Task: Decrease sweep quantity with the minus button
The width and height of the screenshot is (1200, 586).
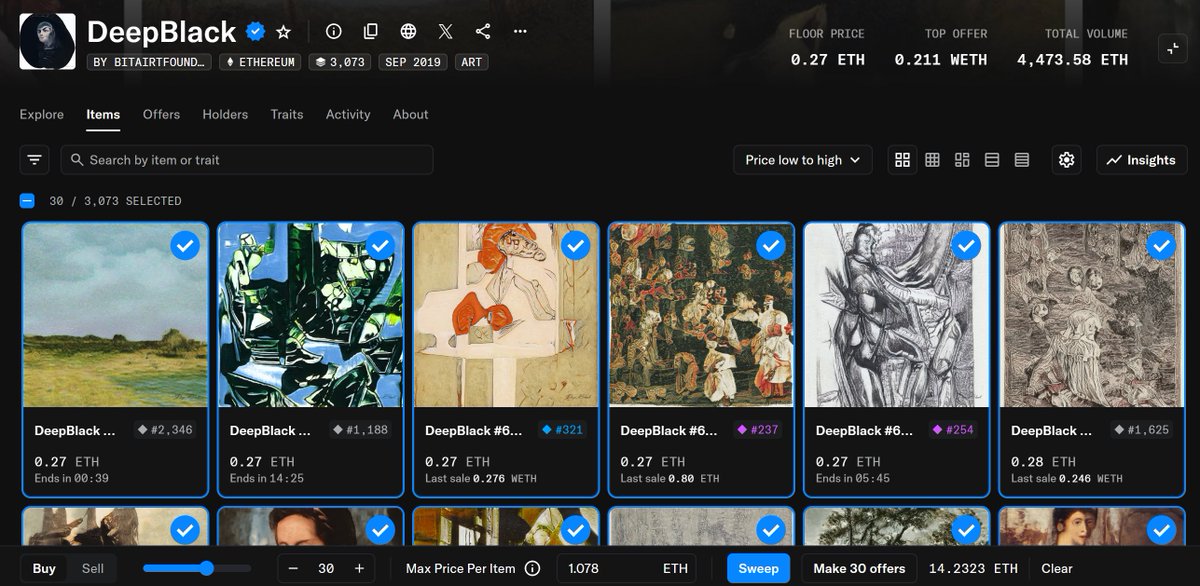Action: click(293, 568)
